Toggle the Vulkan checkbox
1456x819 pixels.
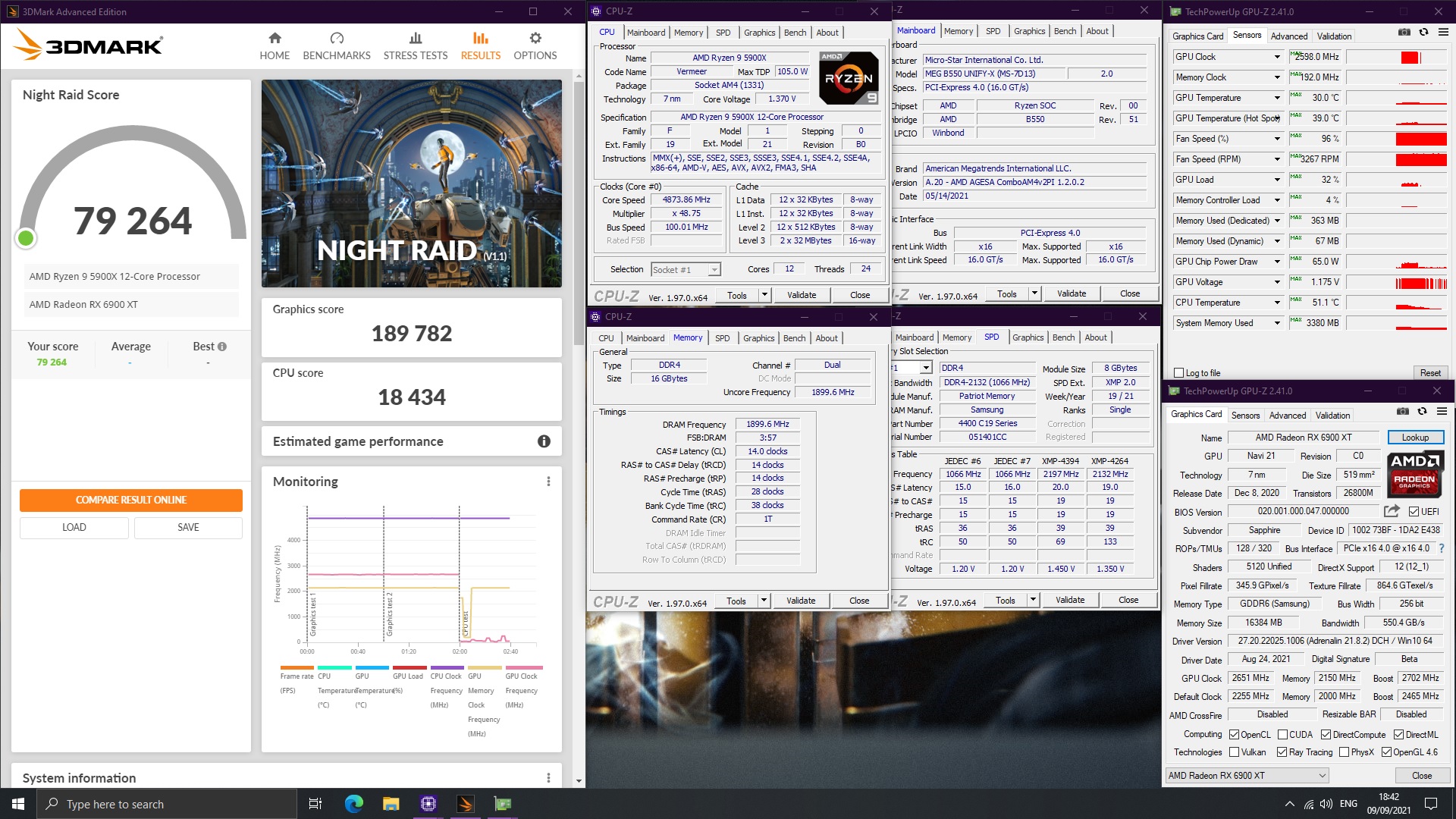click(1235, 752)
